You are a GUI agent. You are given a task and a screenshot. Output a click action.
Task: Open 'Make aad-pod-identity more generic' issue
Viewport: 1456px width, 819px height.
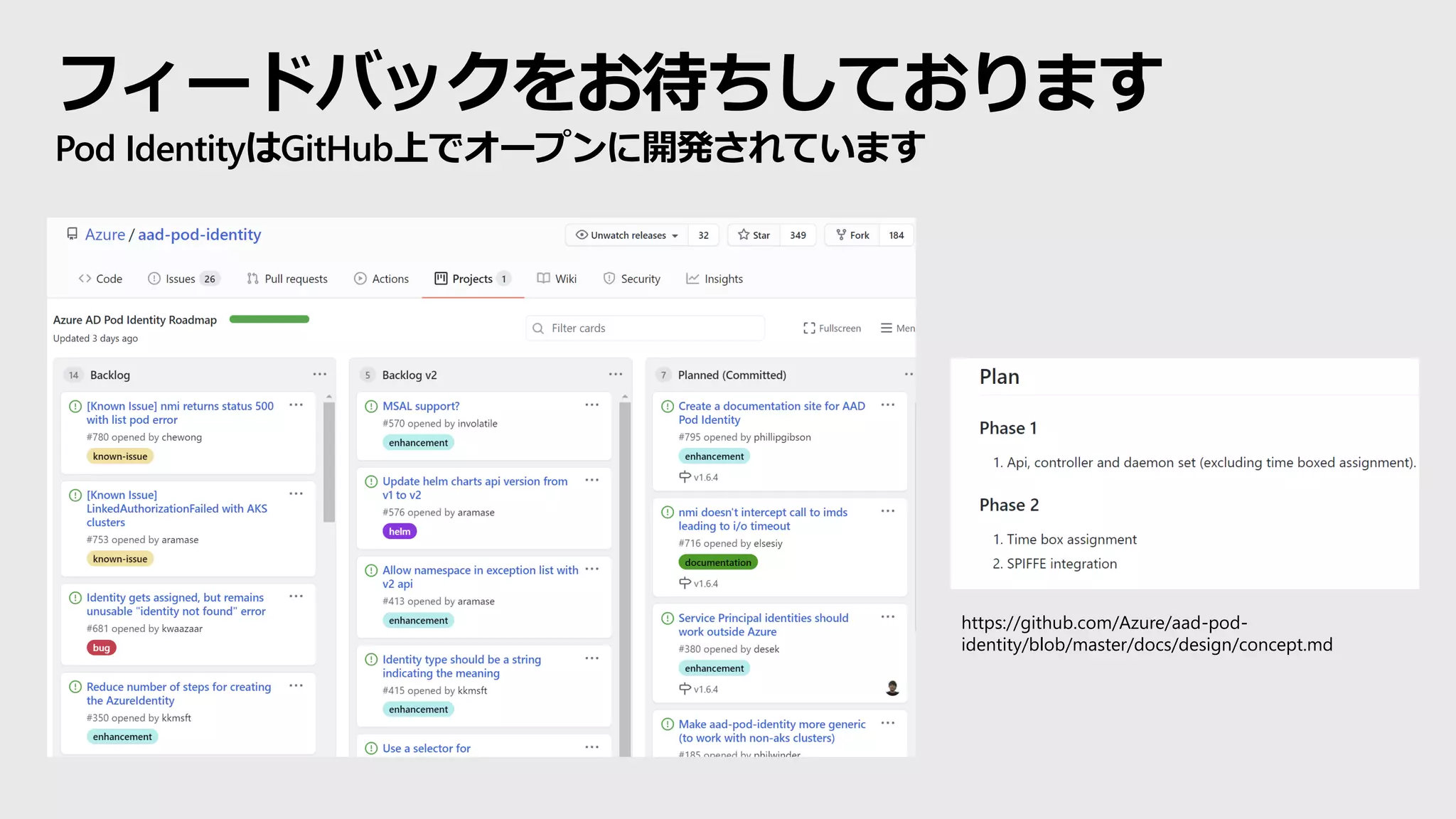tap(772, 731)
